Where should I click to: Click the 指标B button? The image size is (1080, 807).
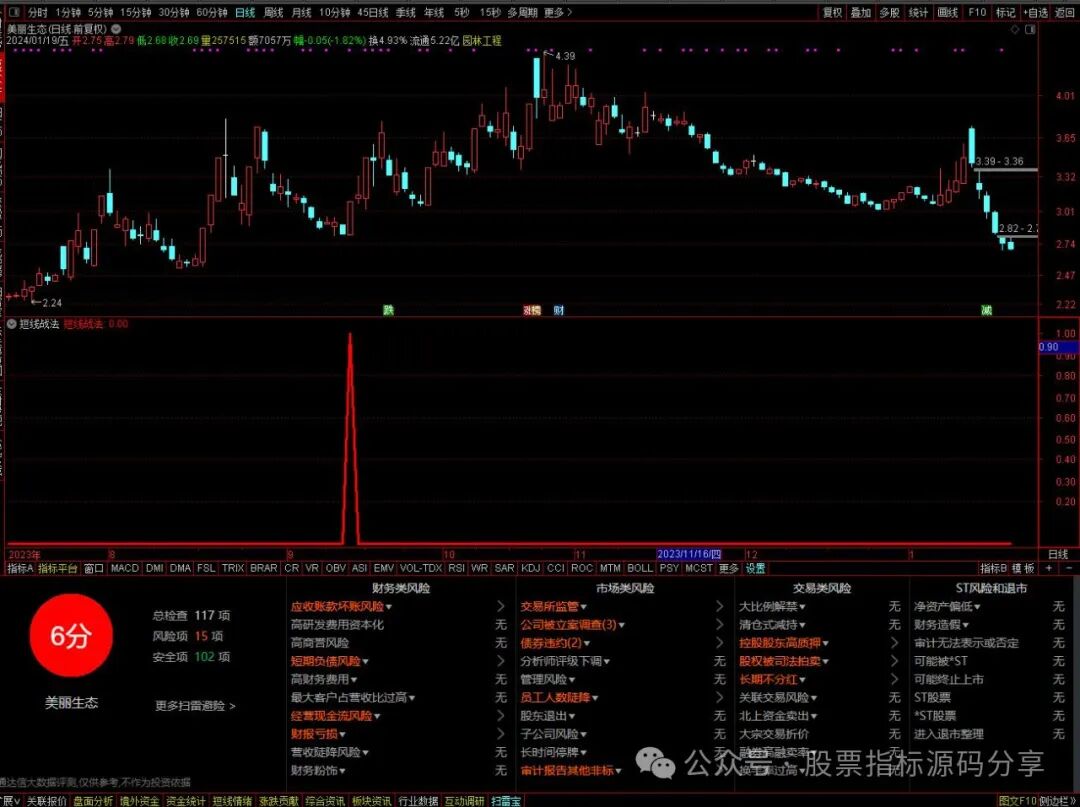pyautogui.click(x=993, y=568)
